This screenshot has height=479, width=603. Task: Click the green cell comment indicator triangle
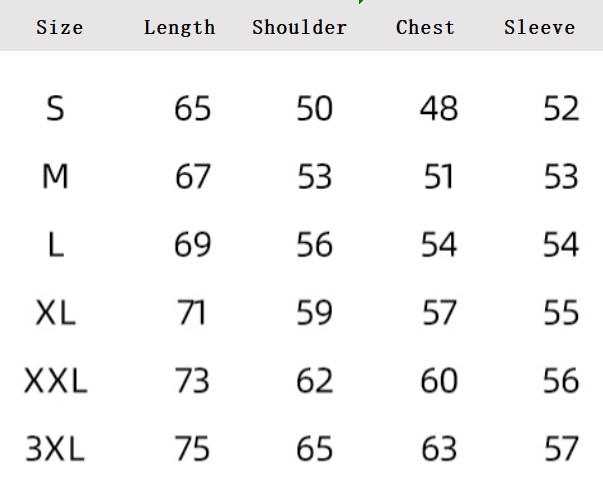(361, 2)
